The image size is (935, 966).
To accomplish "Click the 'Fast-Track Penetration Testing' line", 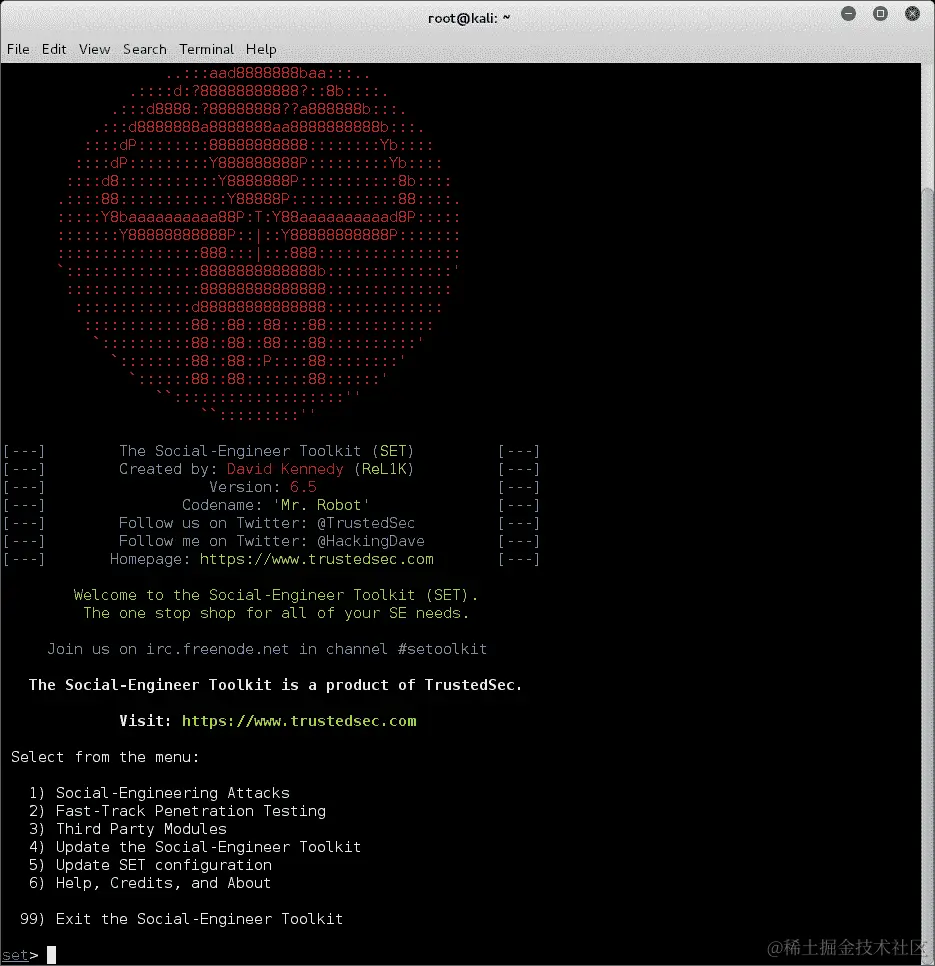I will point(177,811).
